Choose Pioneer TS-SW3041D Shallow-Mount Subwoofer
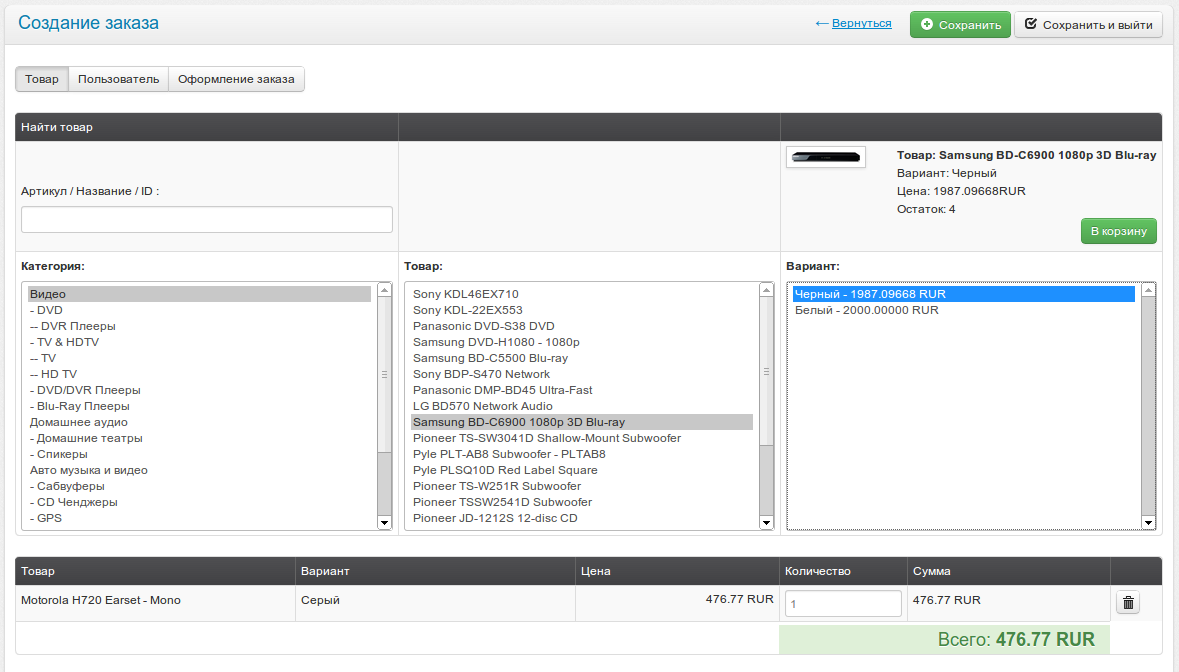The image size is (1179, 672). [582, 438]
